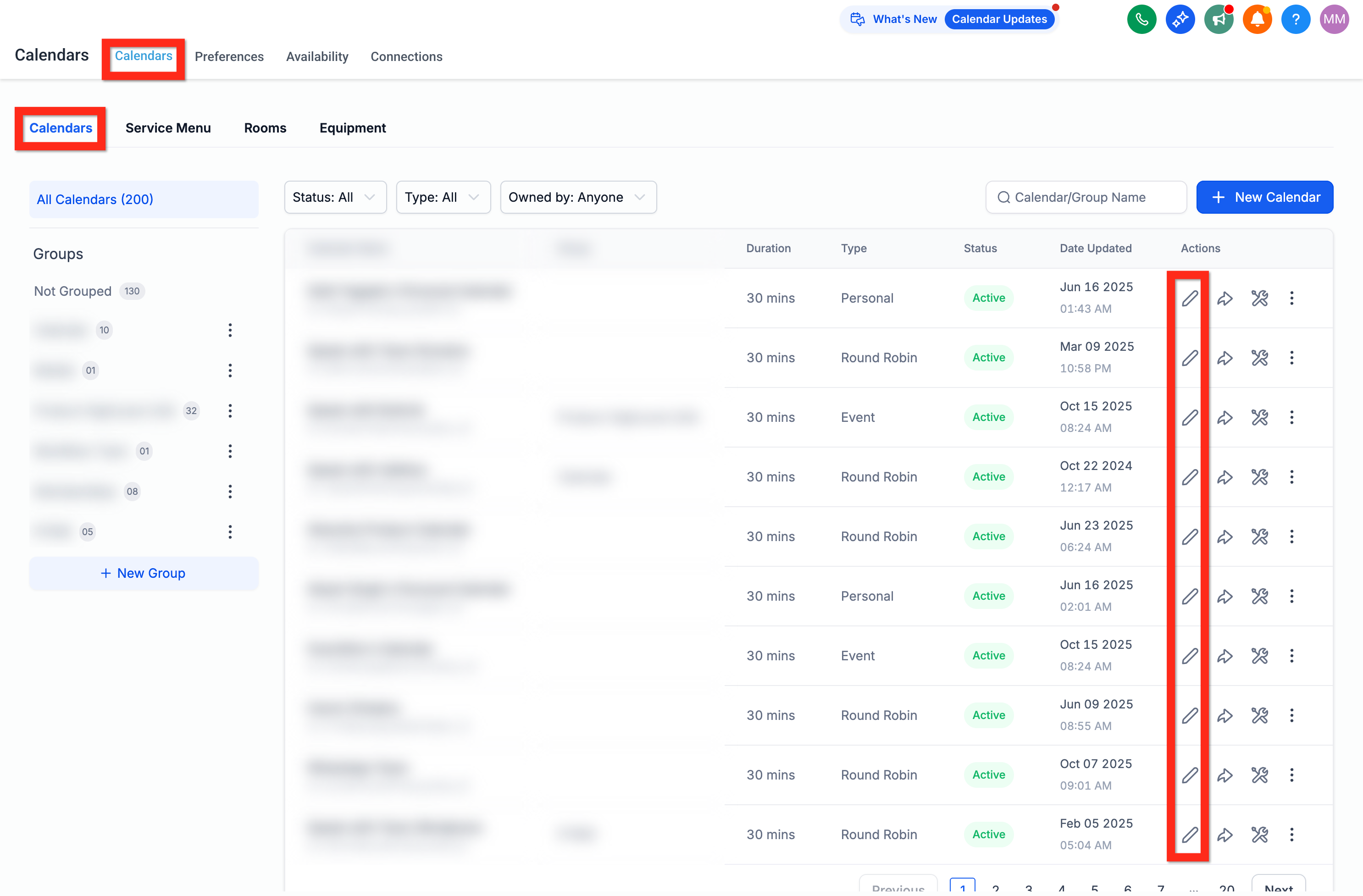Go to pagination page 3

coord(1029,889)
